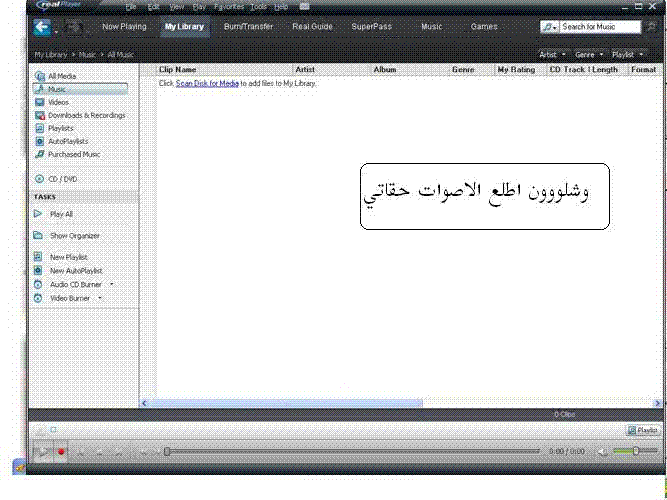Click the New AutoPlaylist task icon
The height and width of the screenshot is (500, 667).
coord(38,271)
